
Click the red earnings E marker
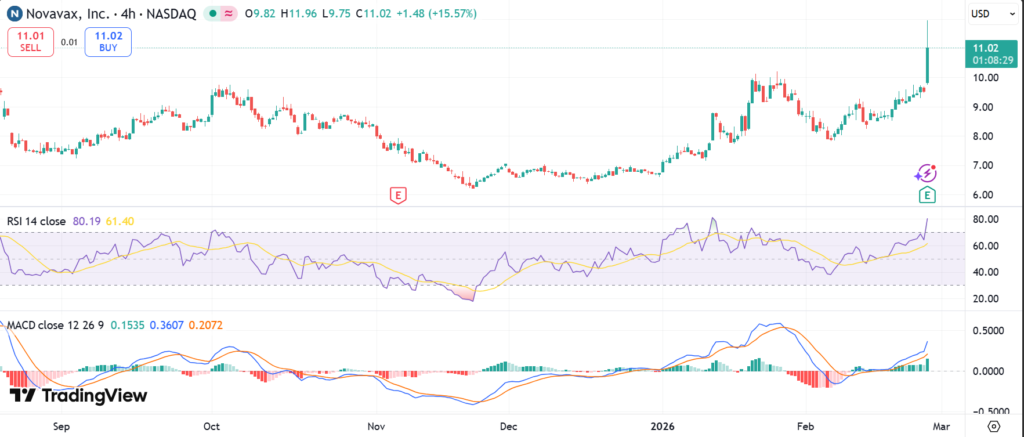[399, 194]
